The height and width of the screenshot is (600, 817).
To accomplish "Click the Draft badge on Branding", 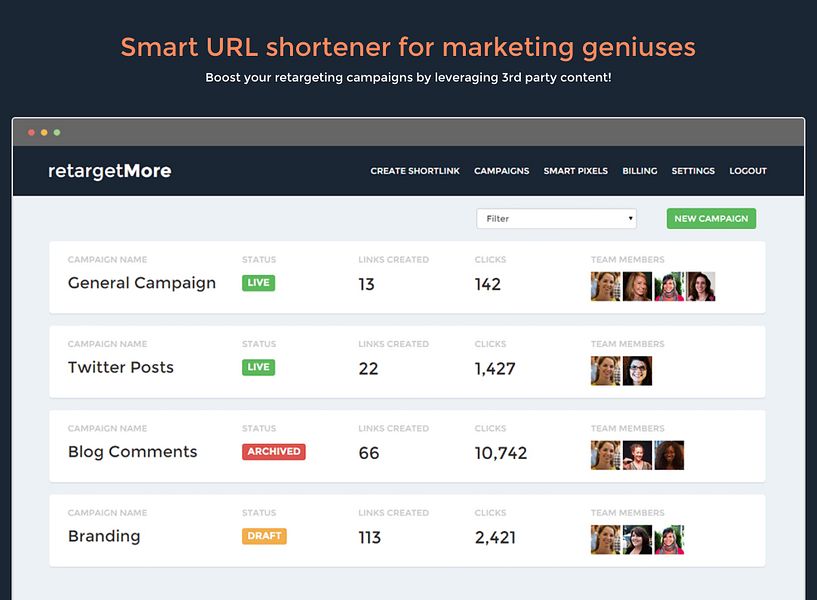I will tap(264, 536).
